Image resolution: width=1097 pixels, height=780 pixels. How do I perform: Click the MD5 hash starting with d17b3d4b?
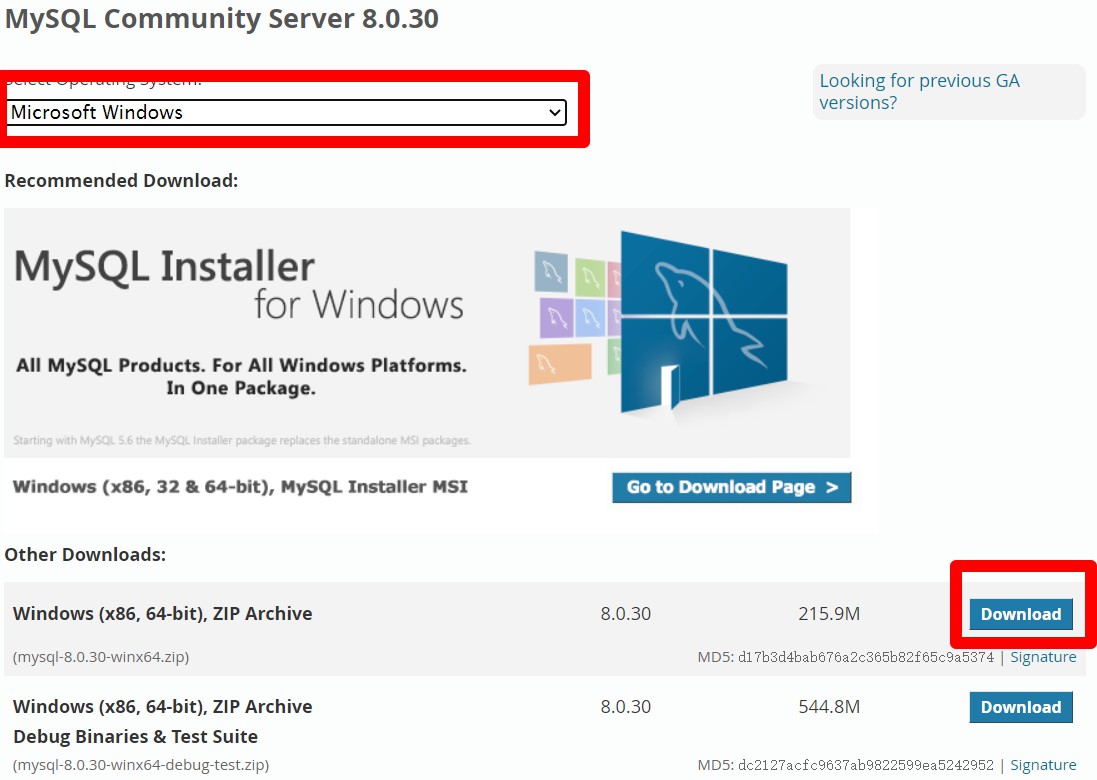coord(866,657)
